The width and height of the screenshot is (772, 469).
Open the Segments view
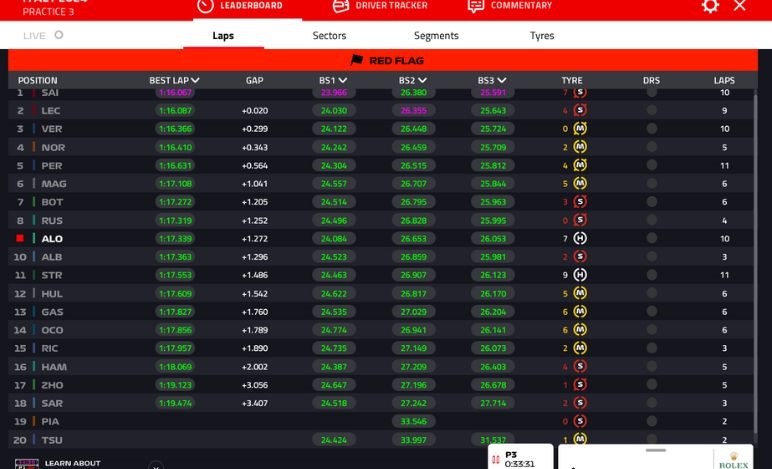click(436, 36)
